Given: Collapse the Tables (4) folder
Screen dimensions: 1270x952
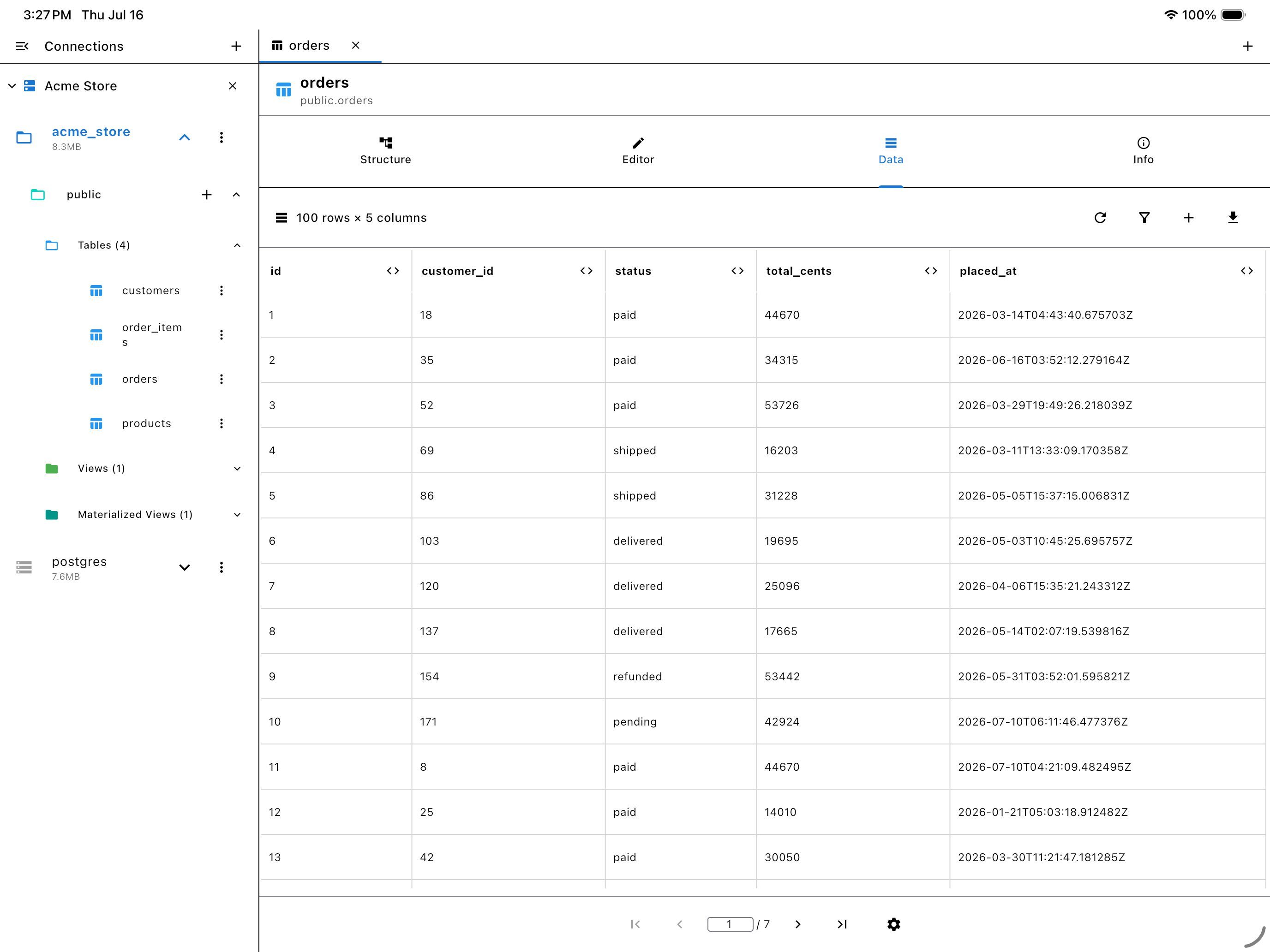Looking at the screenshot, I should click(237, 245).
